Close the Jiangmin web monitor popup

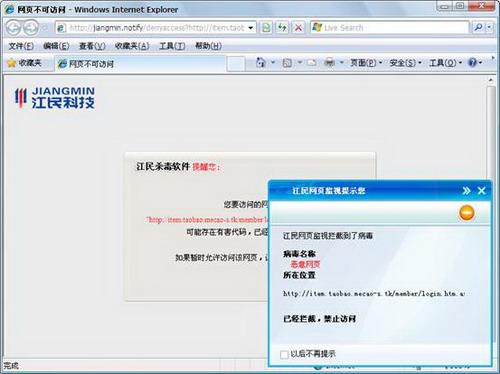[481, 191]
